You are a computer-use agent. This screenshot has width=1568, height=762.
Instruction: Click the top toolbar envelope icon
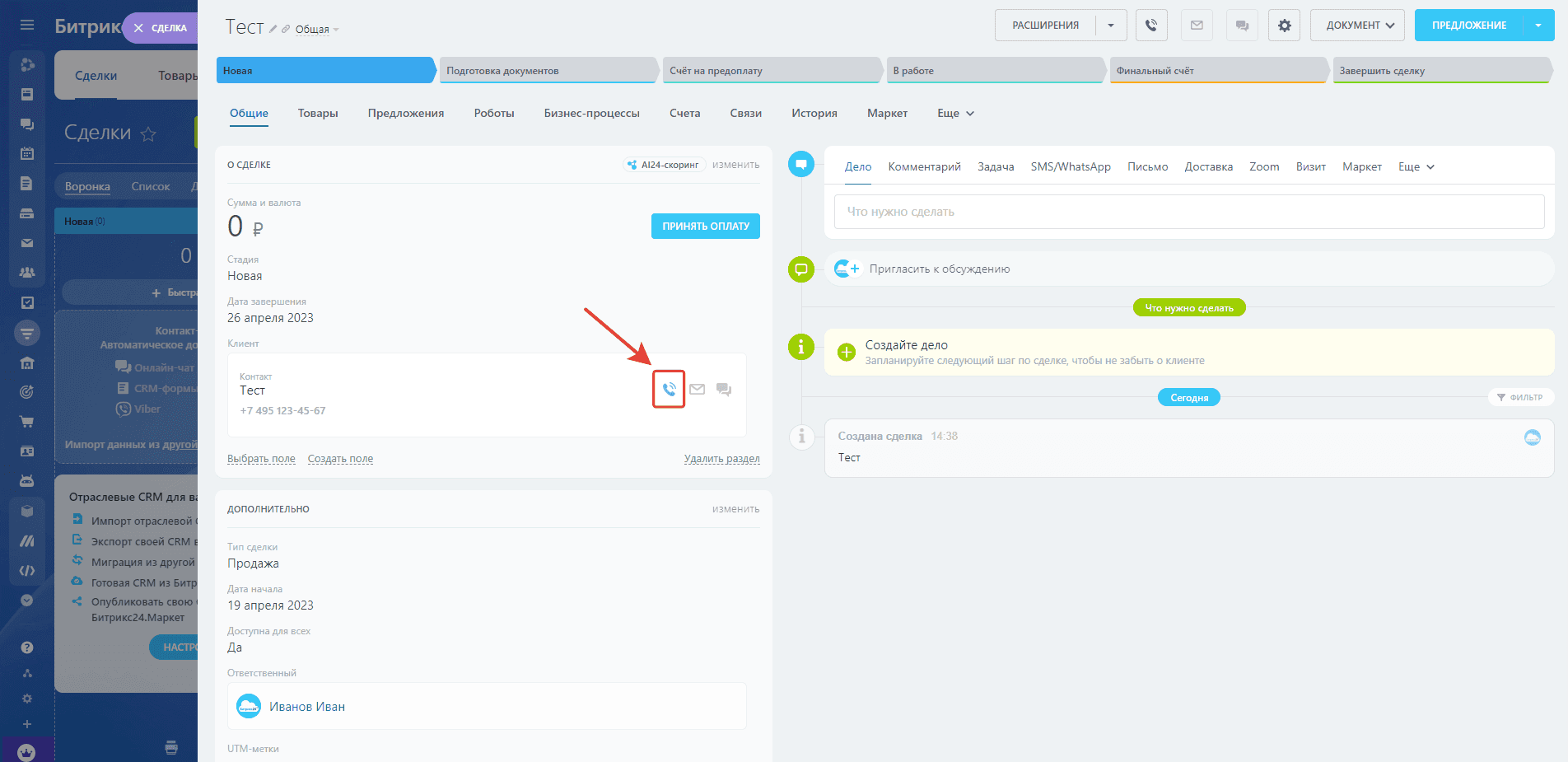[1197, 26]
